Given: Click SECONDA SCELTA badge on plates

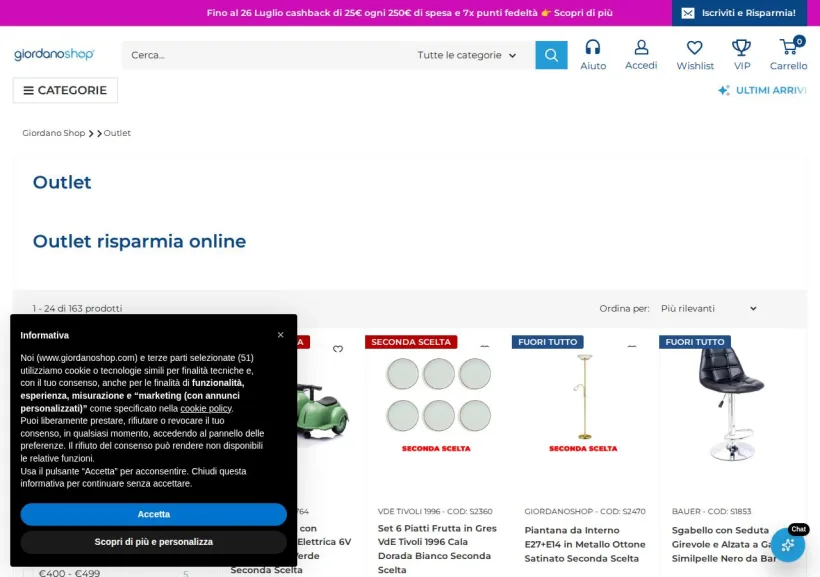Looking at the screenshot, I should coord(411,342).
